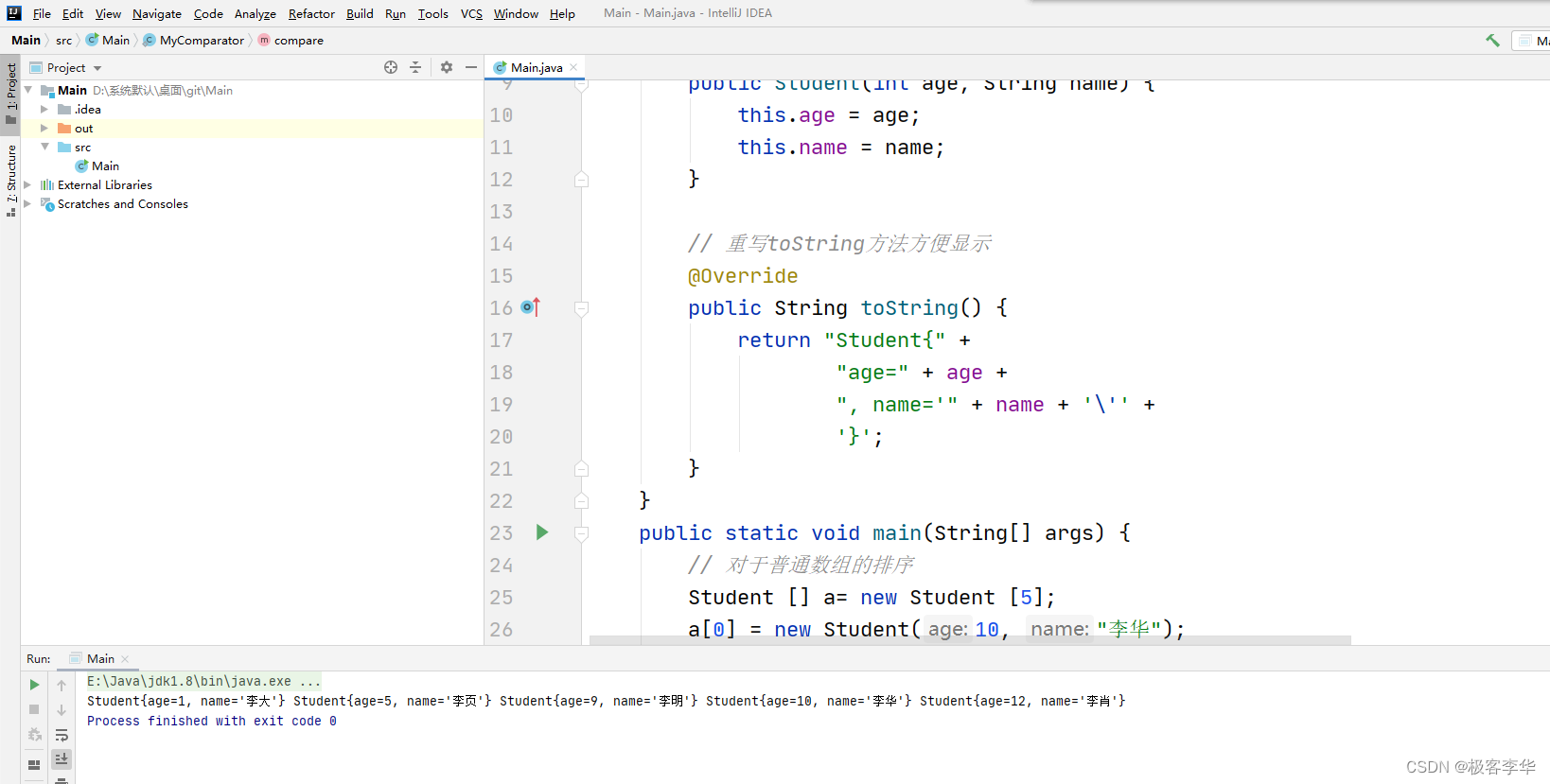
Task: Expand the .idea folder
Action: coord(44,110)
